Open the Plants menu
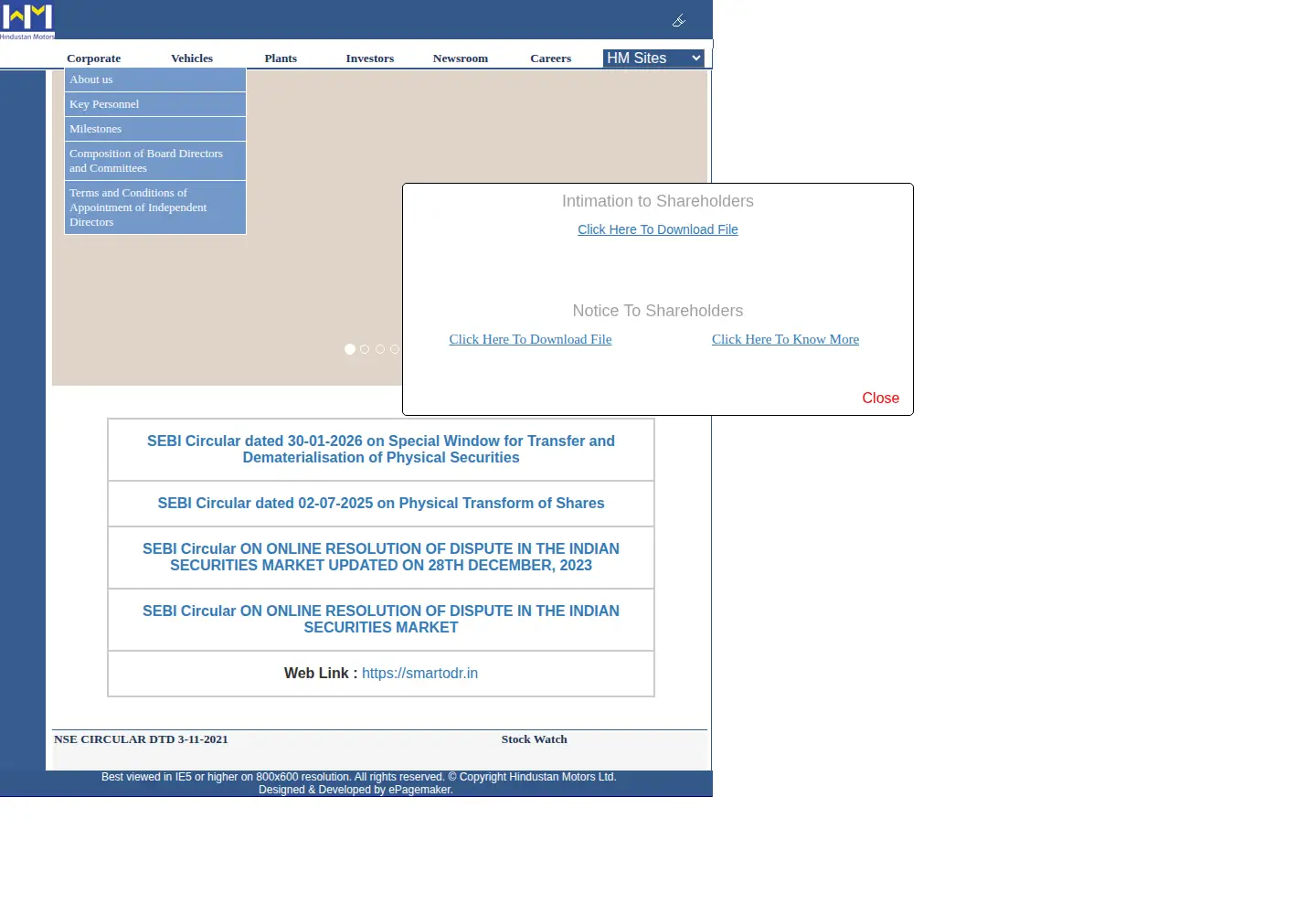Image resolution: width=1316 pixels, height=914 pixels. [281, 58]
